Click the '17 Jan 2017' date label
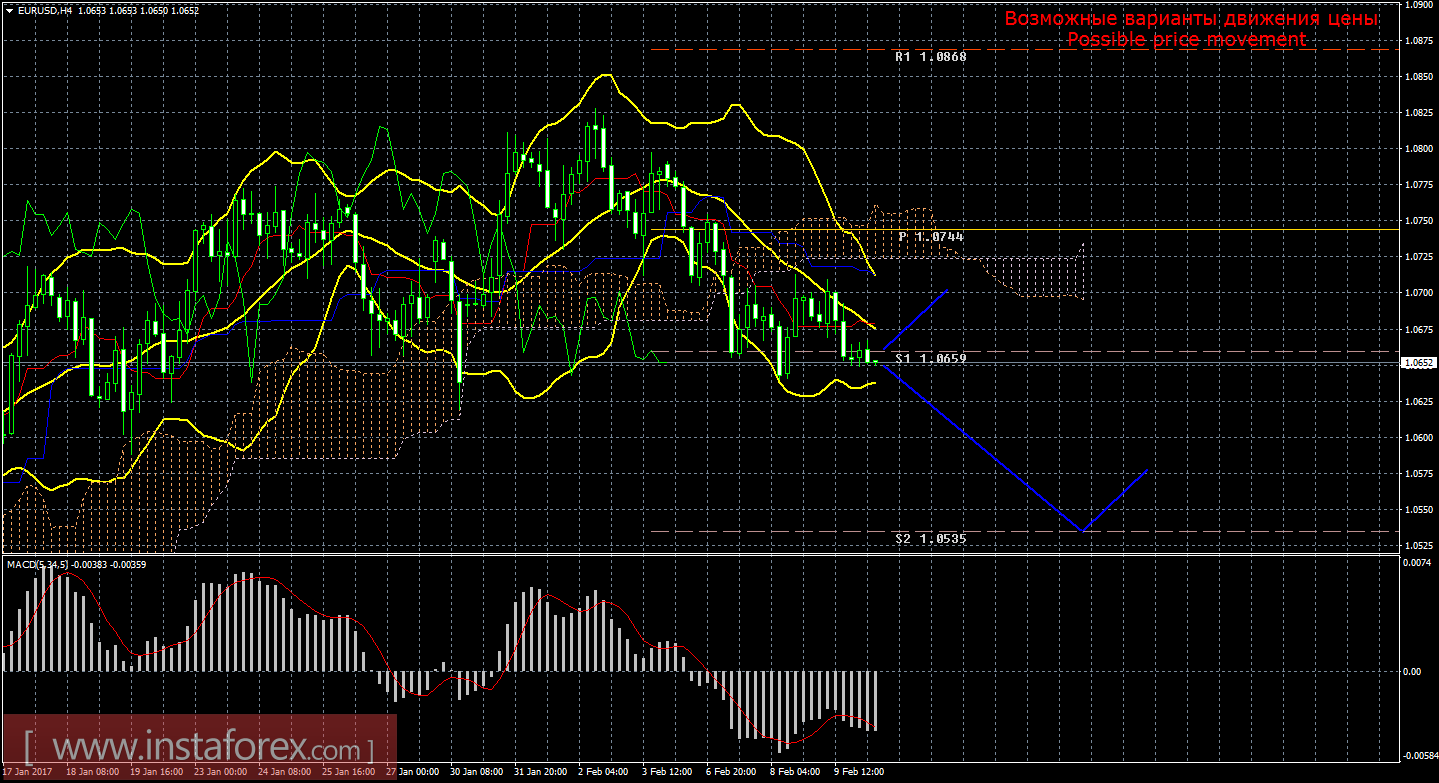 coord(28,773)
